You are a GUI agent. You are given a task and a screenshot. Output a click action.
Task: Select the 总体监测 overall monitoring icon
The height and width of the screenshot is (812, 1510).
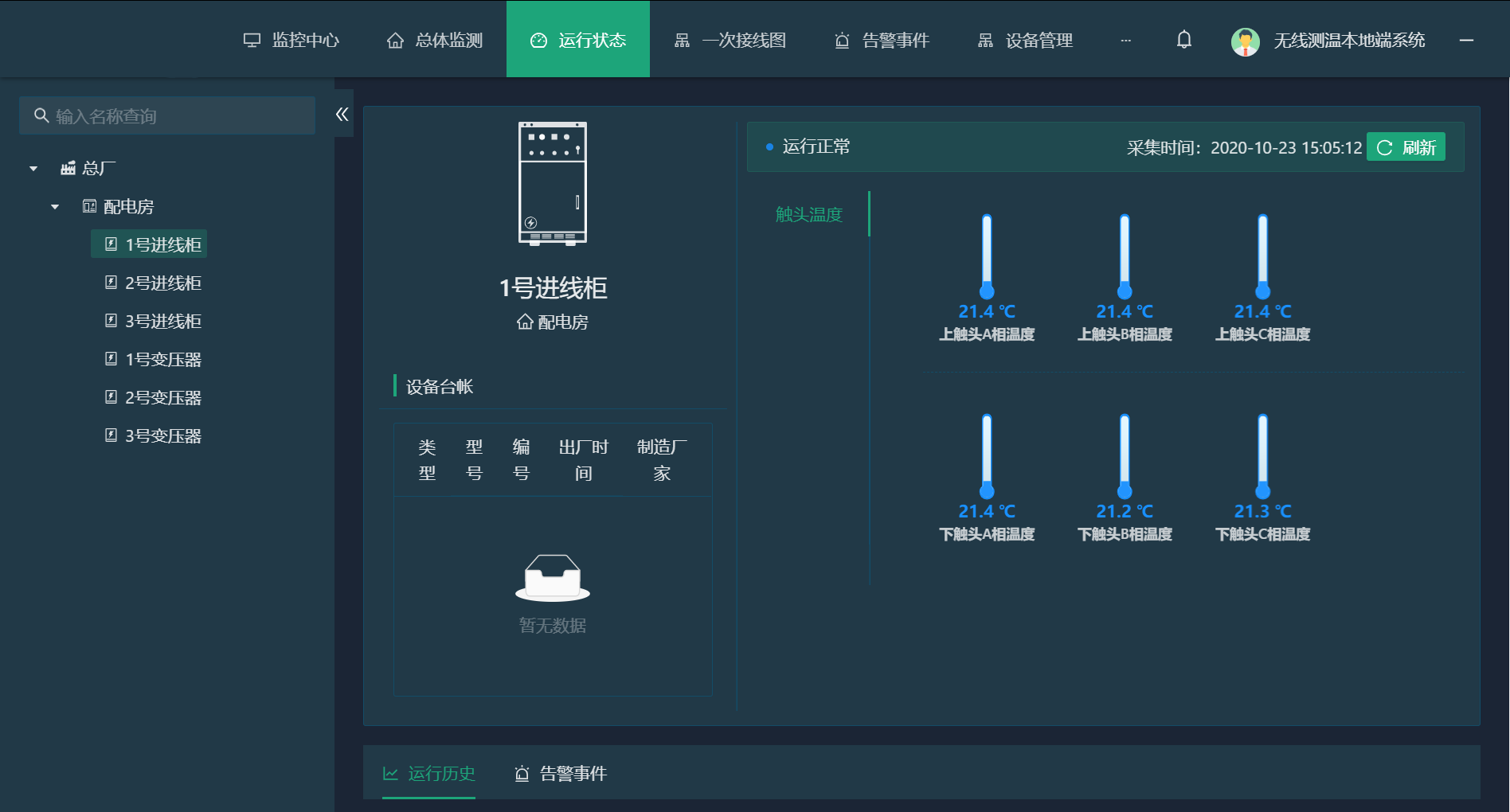pos(396,40)
